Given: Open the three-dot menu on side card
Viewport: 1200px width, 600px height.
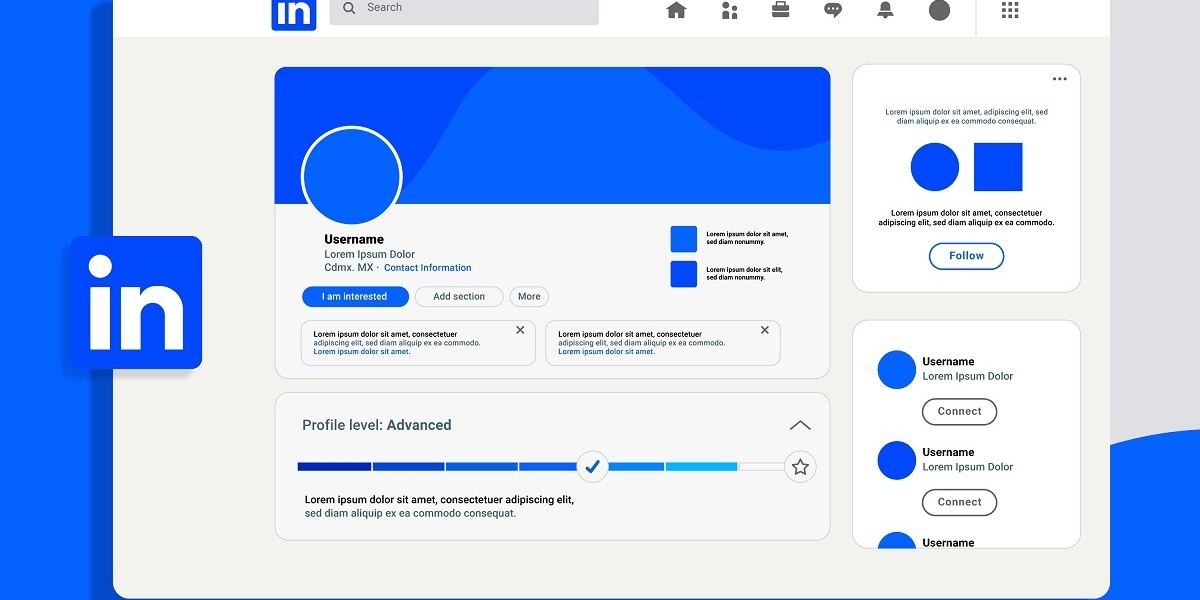Looking at the screenshot, I should [x=1059, y=80].
